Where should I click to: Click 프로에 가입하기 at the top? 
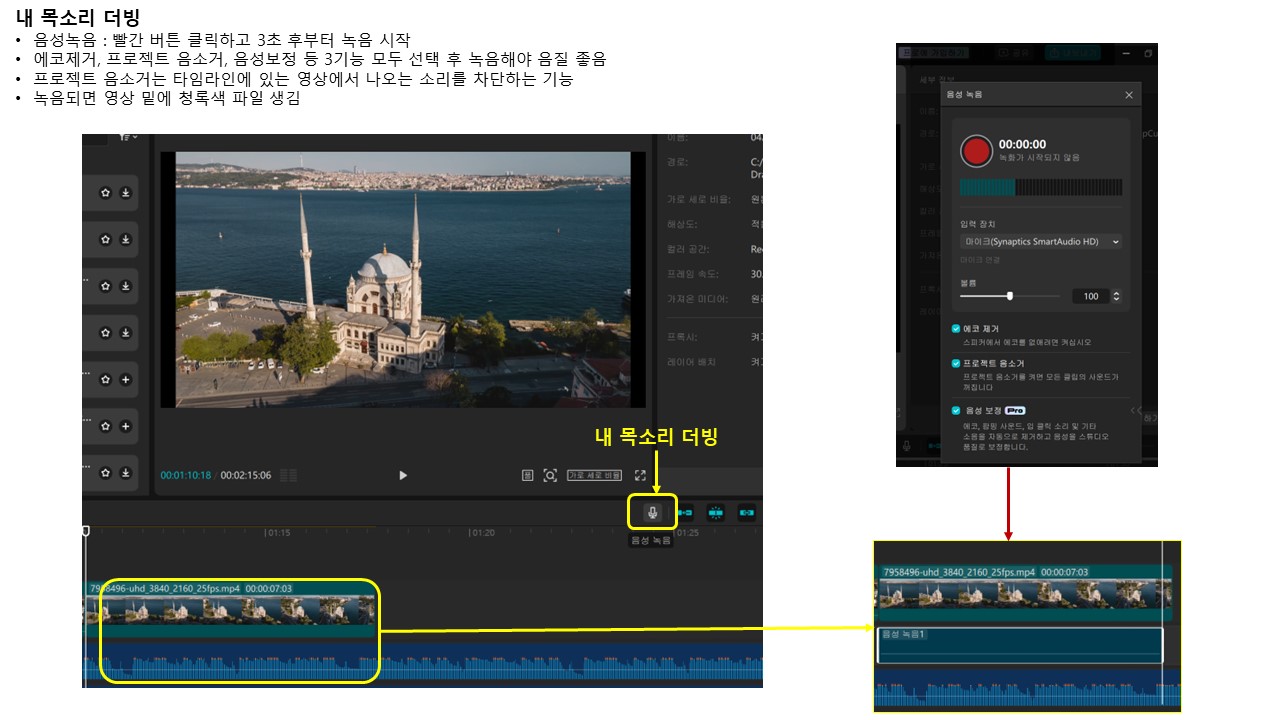[932, 52]
